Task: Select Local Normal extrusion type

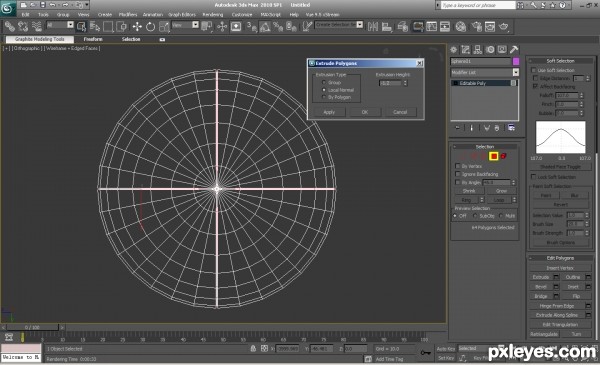Action: (324, 90)
